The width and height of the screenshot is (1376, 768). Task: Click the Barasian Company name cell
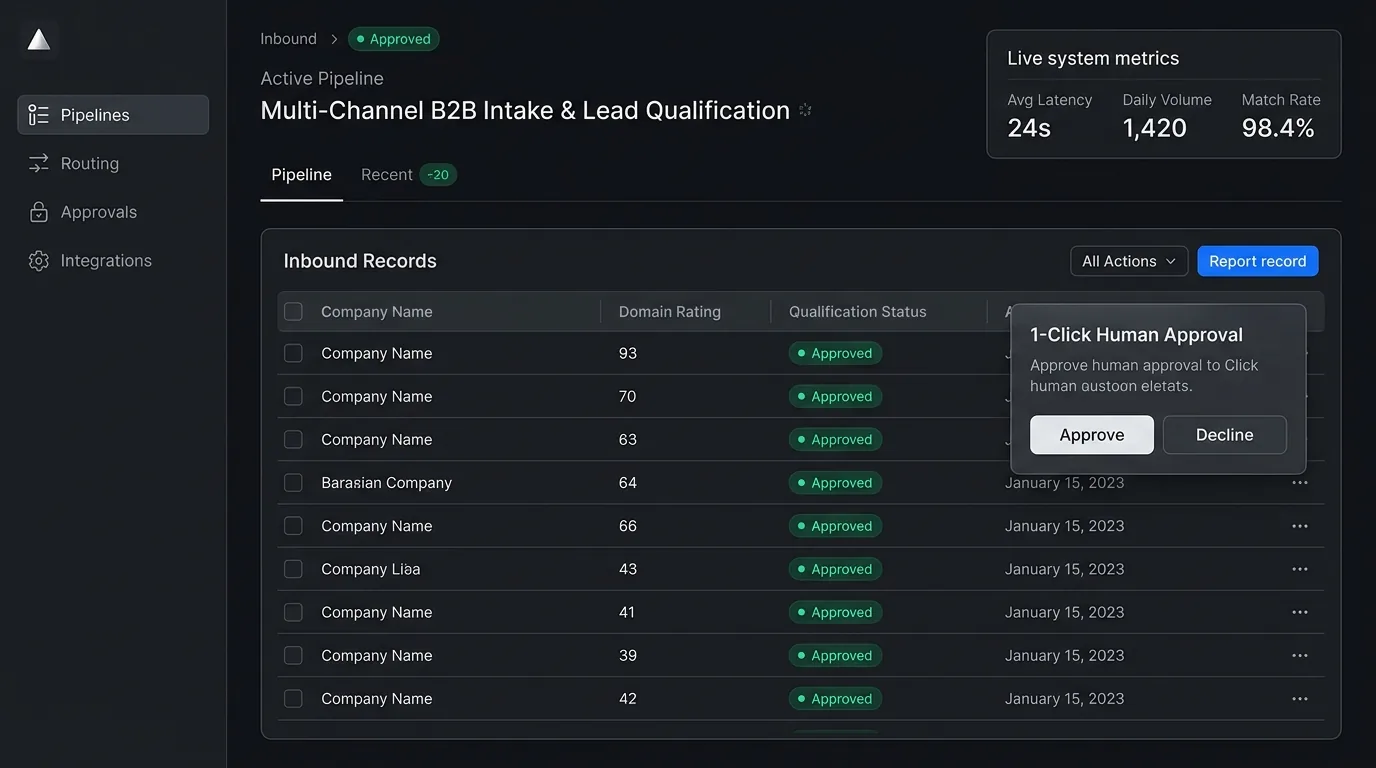coord(386,483)
